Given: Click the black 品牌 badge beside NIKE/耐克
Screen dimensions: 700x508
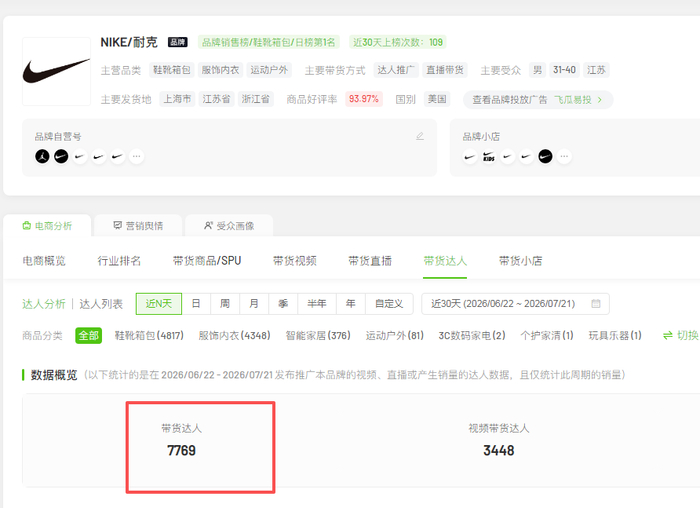Looking at the screenshot, I should point(178,42).
